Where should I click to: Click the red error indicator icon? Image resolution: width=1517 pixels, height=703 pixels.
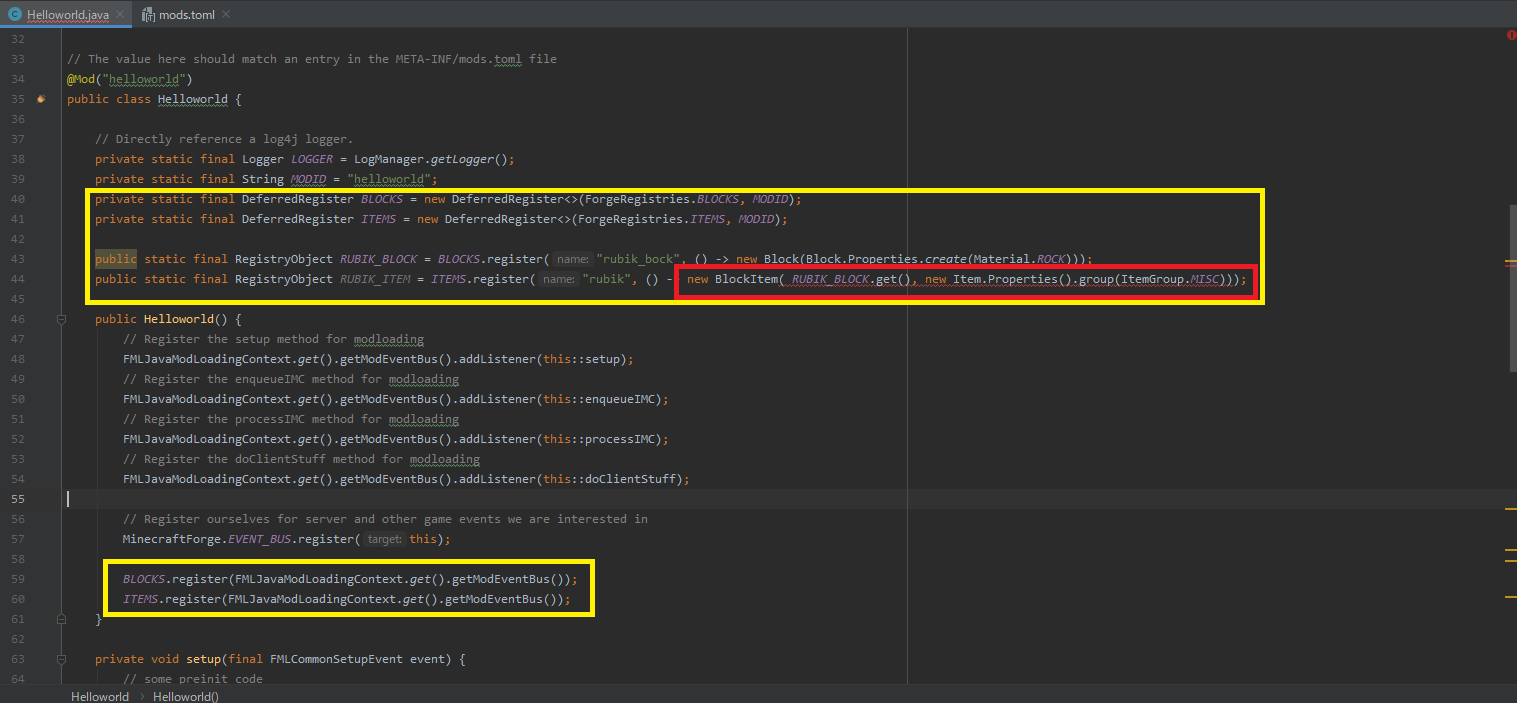coord(1510,35)
